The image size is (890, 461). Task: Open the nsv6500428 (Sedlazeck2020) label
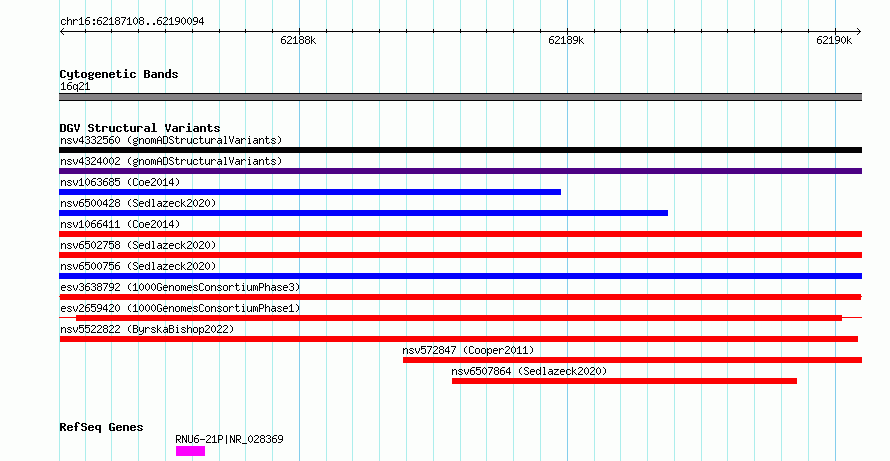(138, 203)
